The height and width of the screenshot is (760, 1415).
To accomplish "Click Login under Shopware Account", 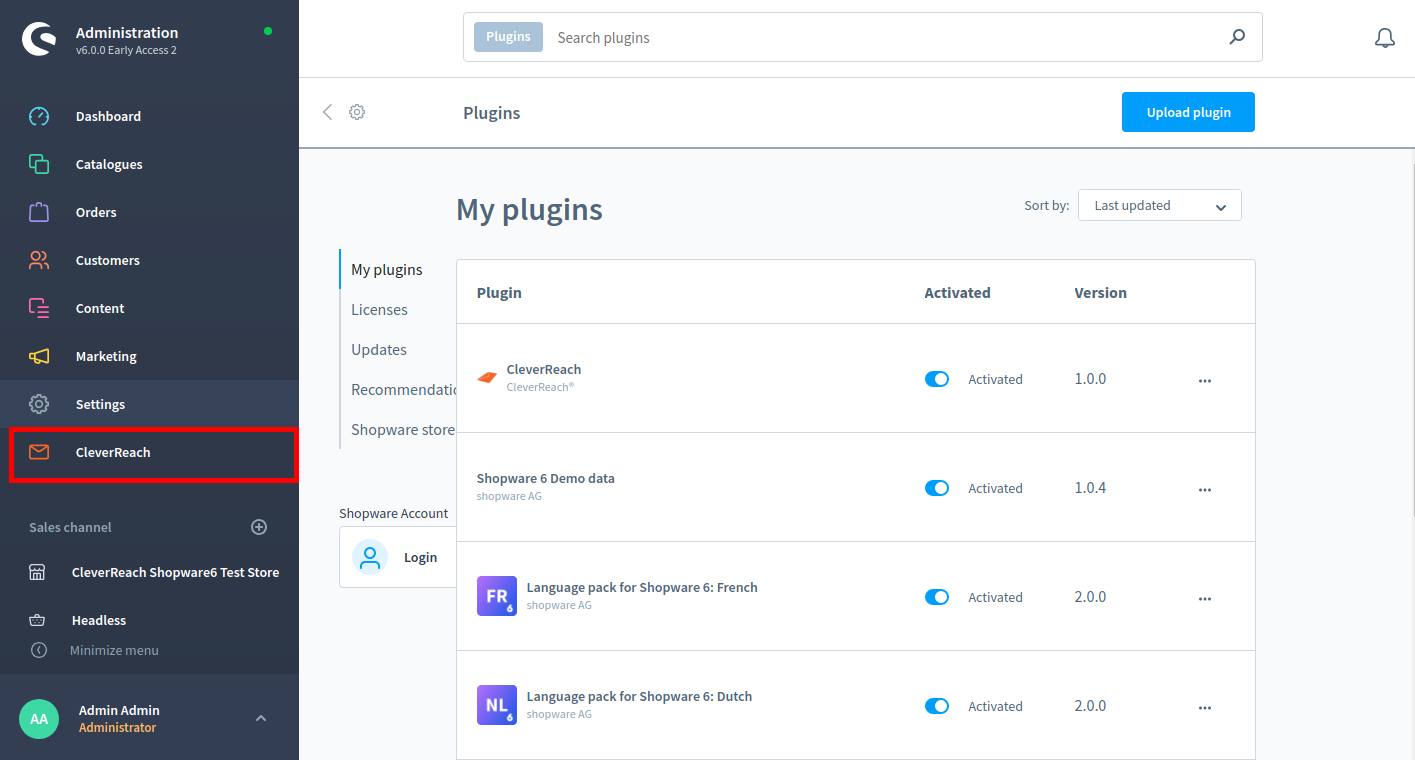I will [x=420, y=557].
